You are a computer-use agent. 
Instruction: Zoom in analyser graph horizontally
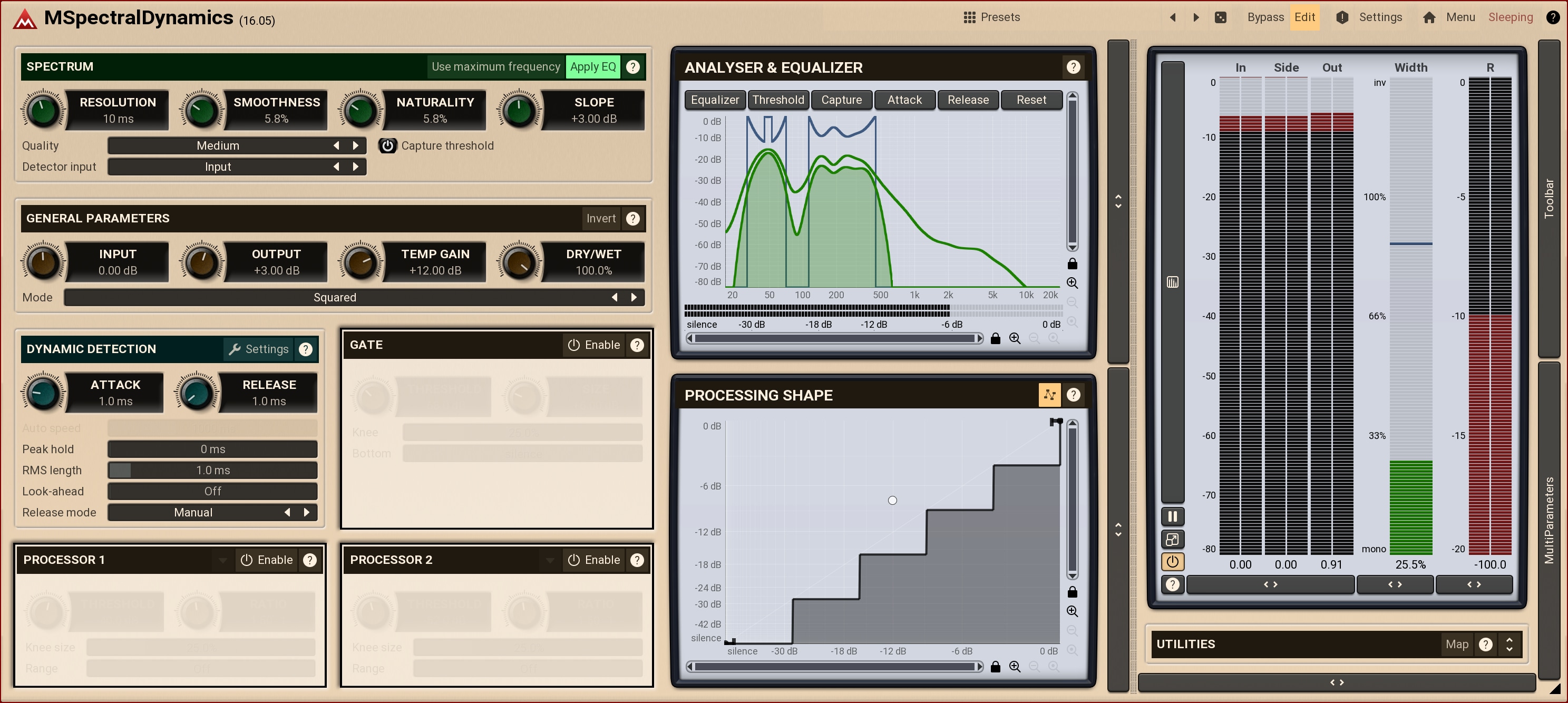1015,338
